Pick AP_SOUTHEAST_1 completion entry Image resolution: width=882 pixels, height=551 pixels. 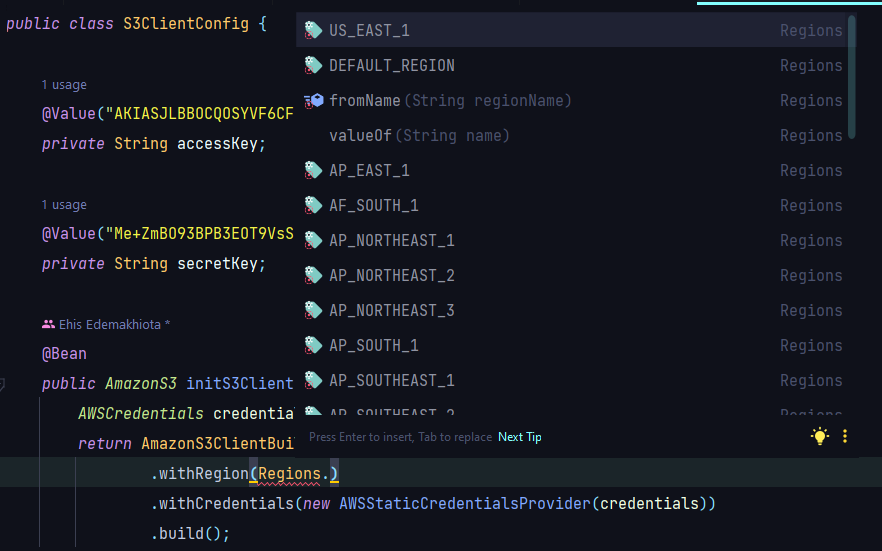click(572, 380)
